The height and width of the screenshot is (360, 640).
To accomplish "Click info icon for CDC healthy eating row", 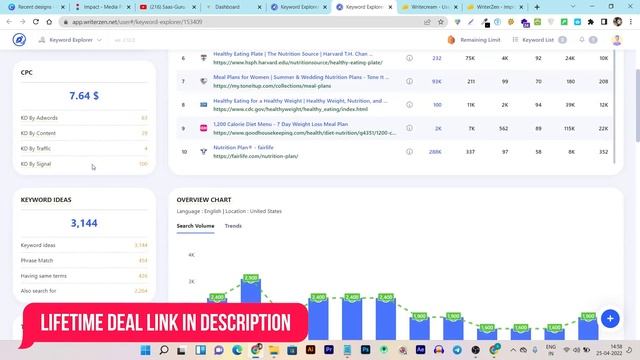I will coord(409,104).
